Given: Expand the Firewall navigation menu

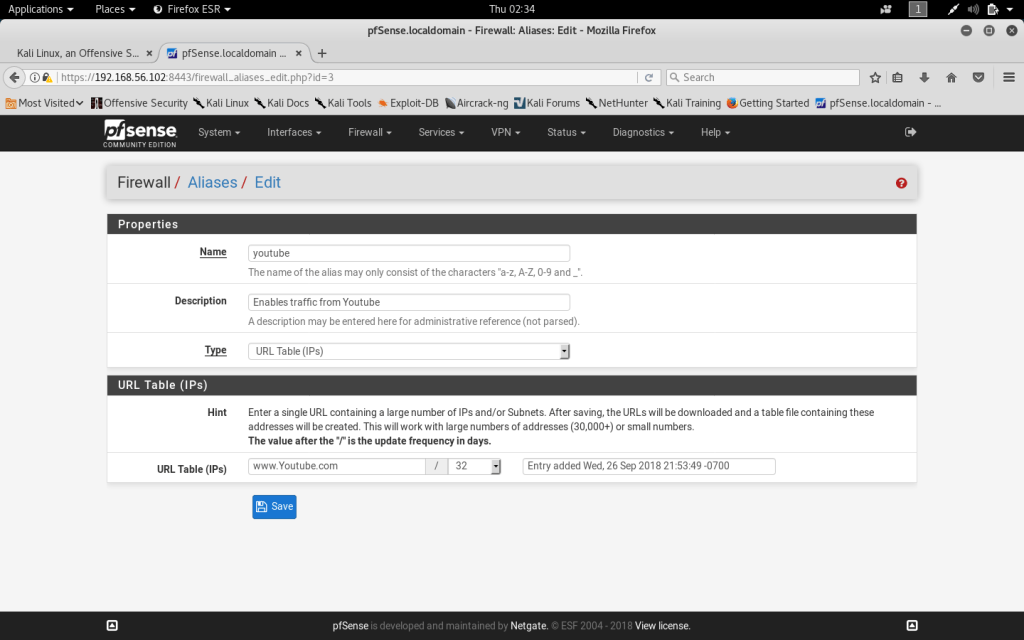Looking at the screenshot, I should pyautogui.click(x=369, y=132).
